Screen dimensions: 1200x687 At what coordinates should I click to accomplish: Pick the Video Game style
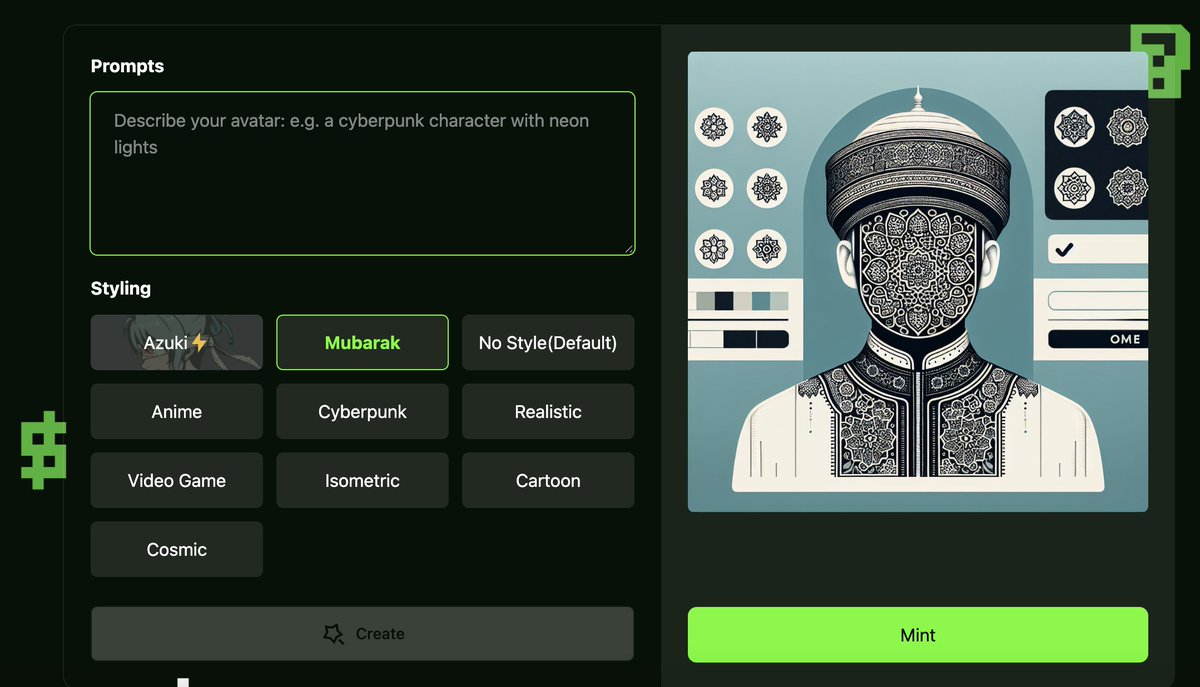[x=177, y=481]
